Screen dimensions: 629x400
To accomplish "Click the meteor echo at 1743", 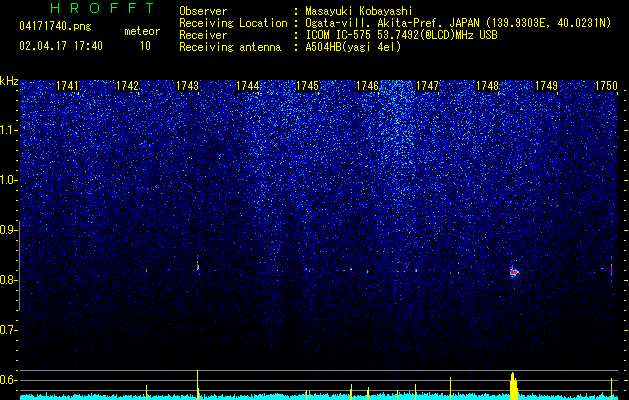I will [x=198, y=266].
